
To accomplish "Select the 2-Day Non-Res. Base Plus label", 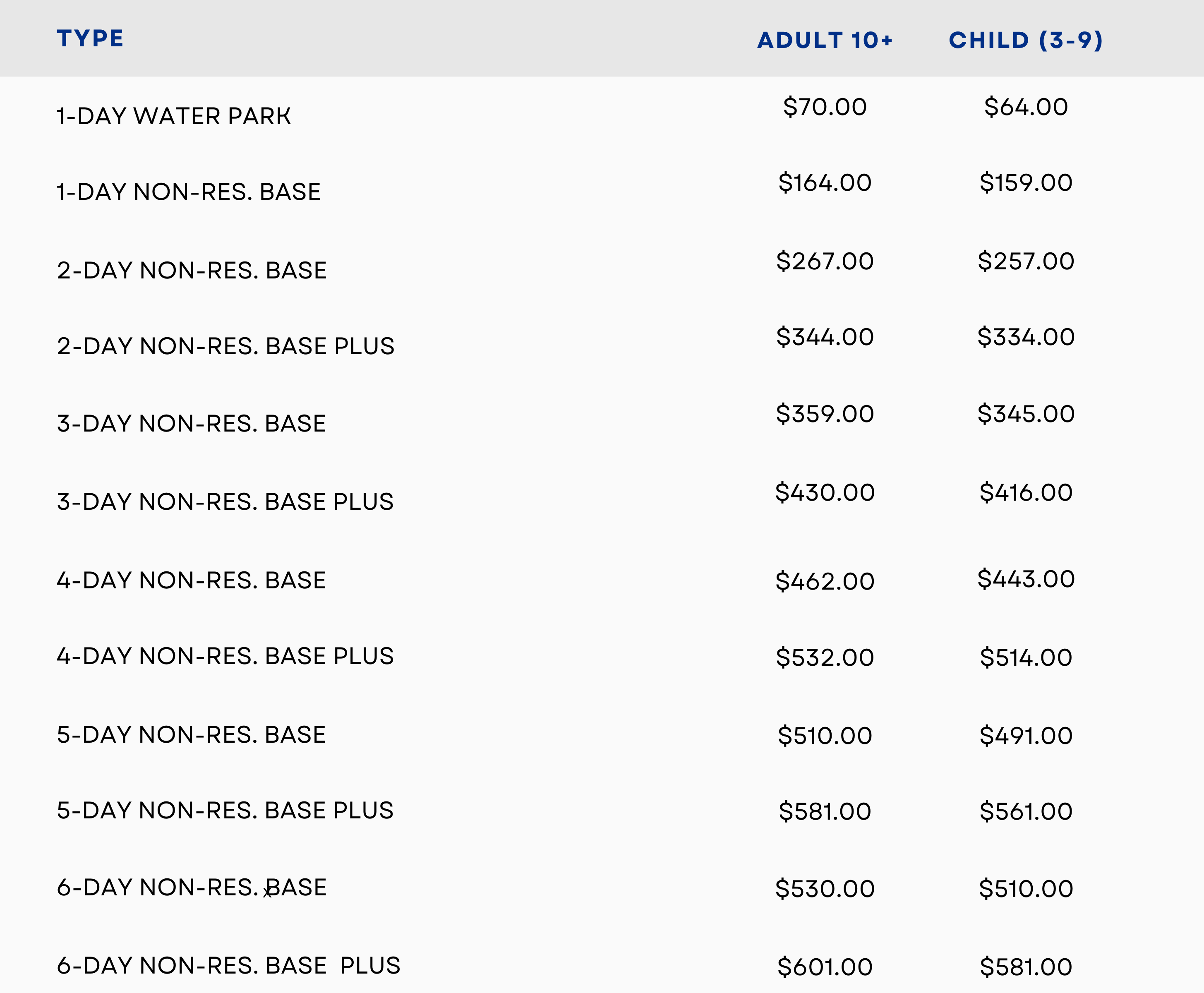I will point(225,346).
